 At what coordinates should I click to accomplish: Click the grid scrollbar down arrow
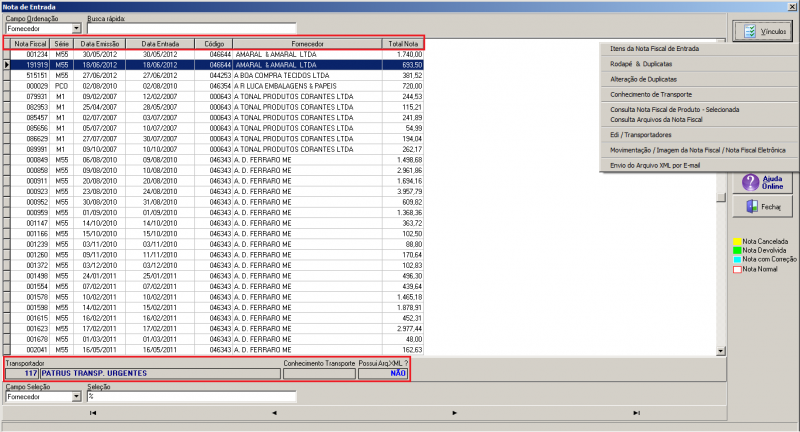pyautogui.click(x=720, y=351)
